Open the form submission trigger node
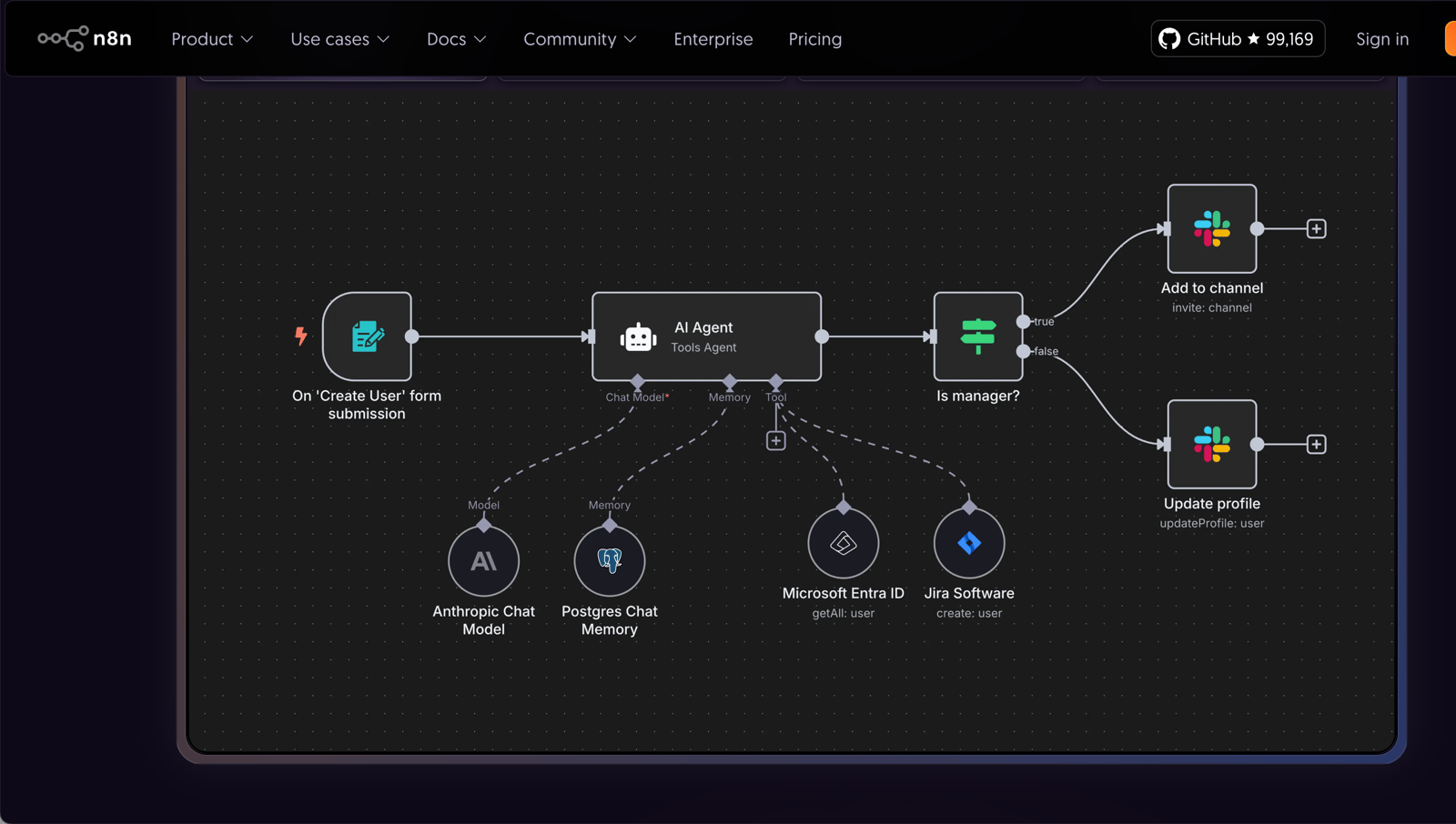1456x824 pixels. coord(367,337)
